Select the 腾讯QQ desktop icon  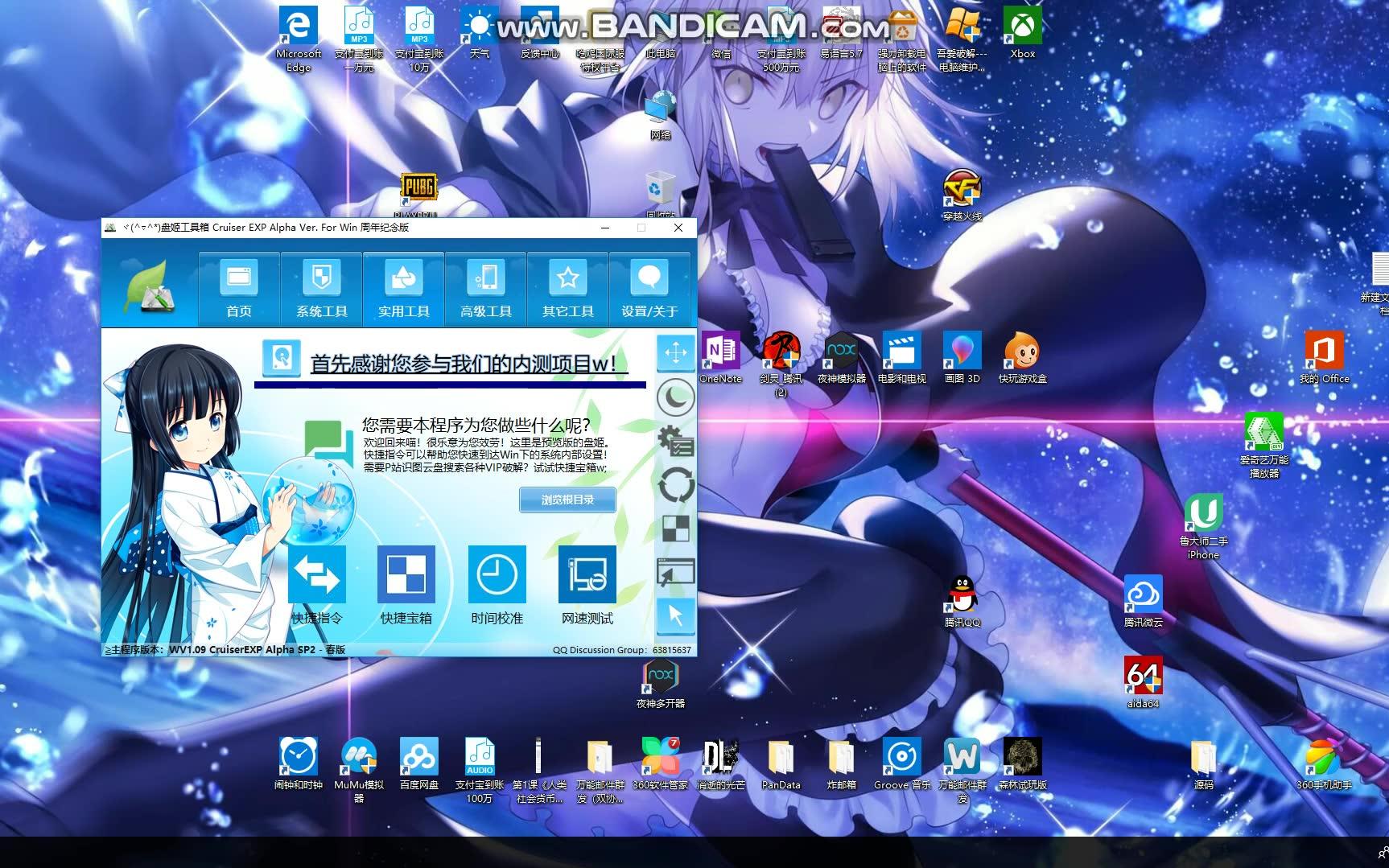point(962,602)
